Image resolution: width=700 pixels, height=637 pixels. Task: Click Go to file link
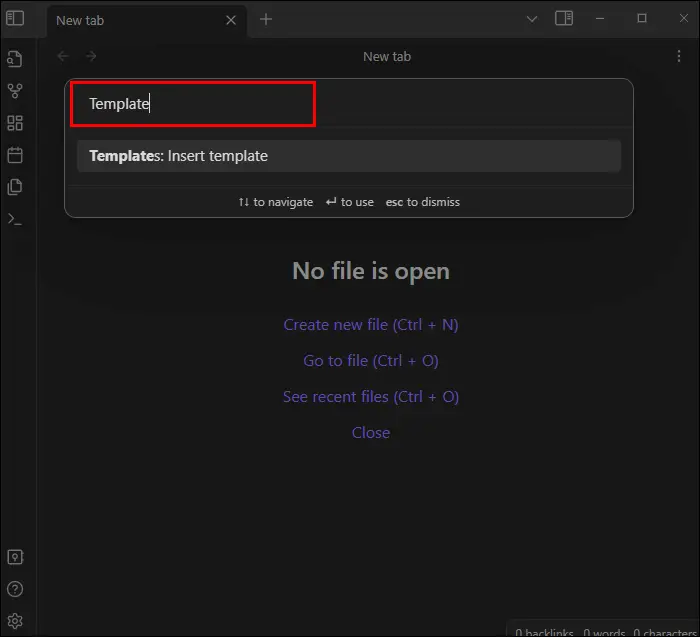point(371,361)
